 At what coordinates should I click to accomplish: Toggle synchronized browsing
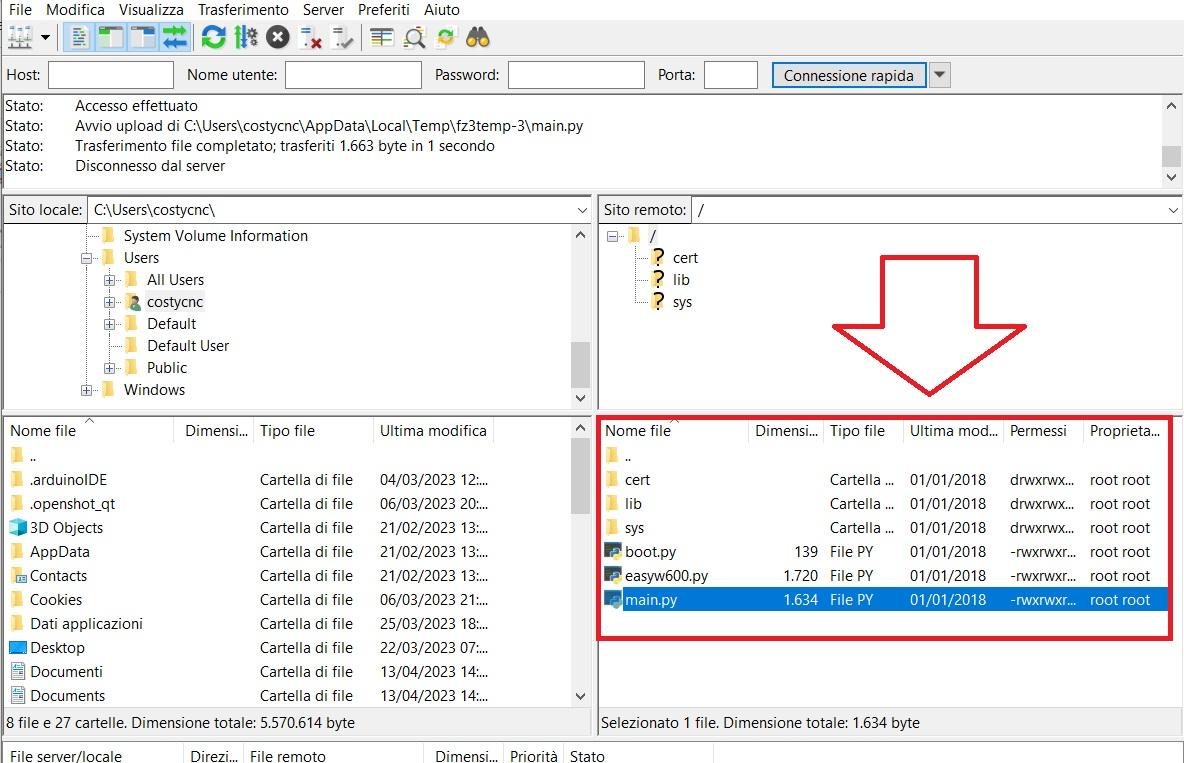point(446,37)
